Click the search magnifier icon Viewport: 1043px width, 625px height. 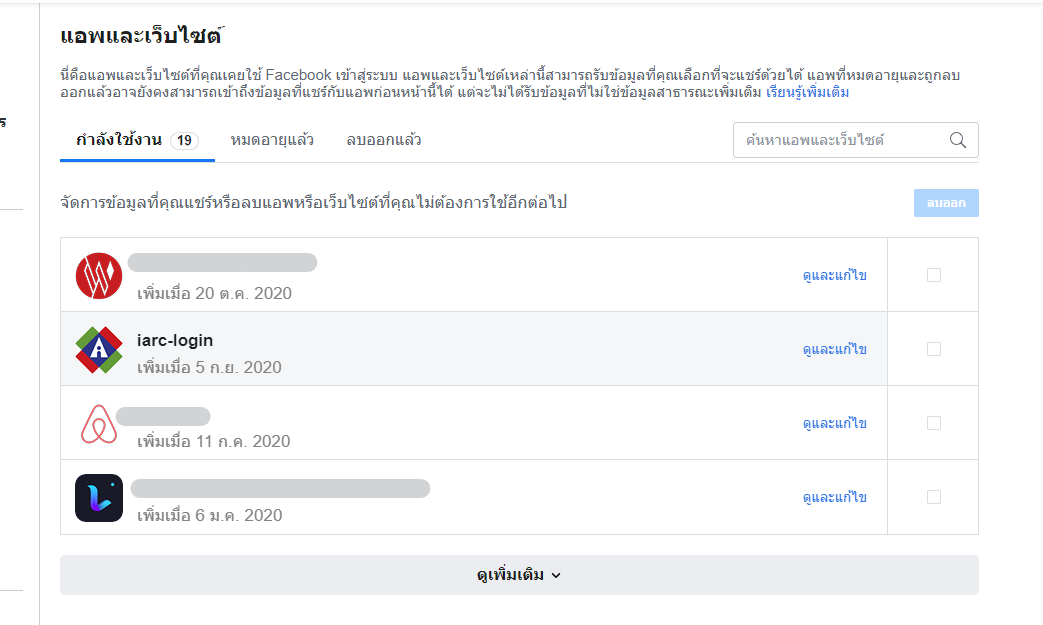957,140
